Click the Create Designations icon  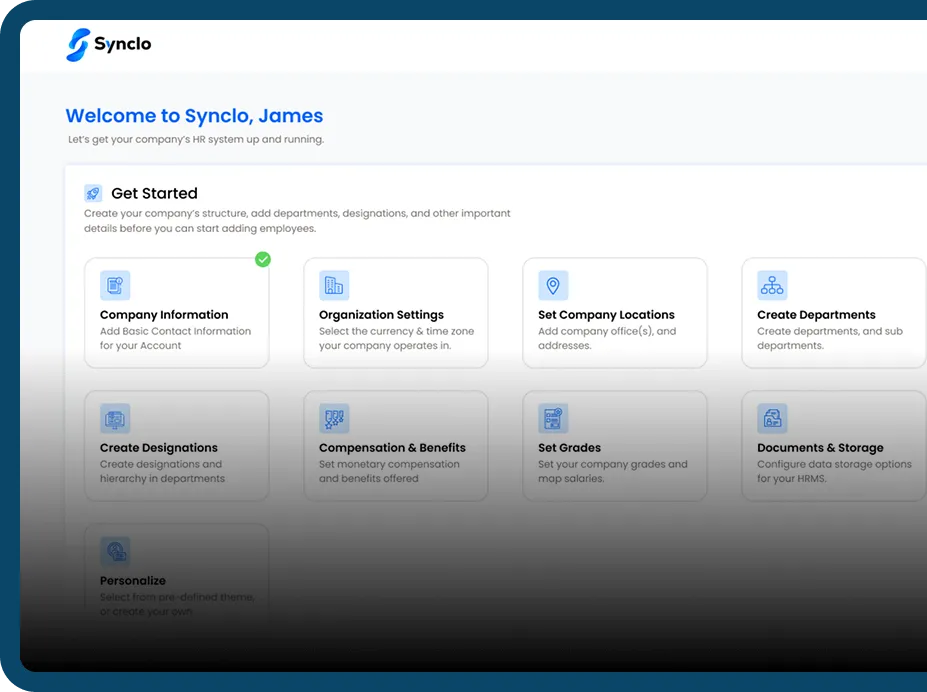[115, 418]
